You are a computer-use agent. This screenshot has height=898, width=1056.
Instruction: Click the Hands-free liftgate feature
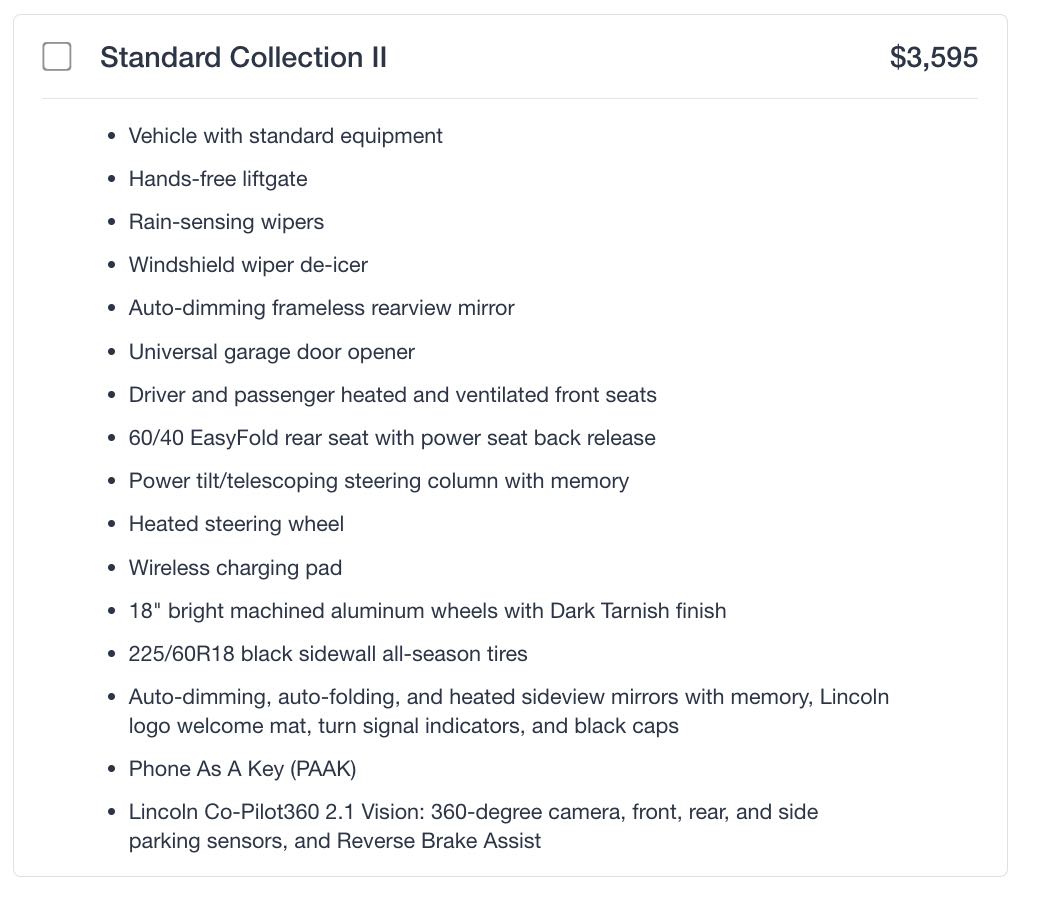tap(218, 179)
